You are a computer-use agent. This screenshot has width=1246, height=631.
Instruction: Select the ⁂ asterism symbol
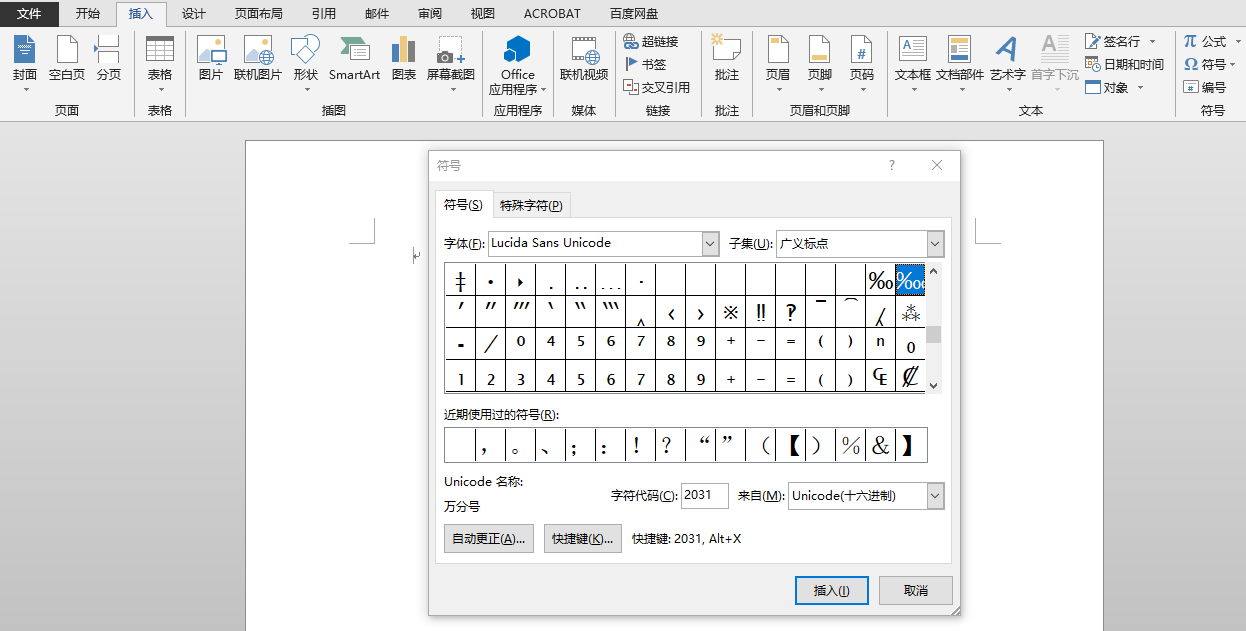(x=910, y=312)
